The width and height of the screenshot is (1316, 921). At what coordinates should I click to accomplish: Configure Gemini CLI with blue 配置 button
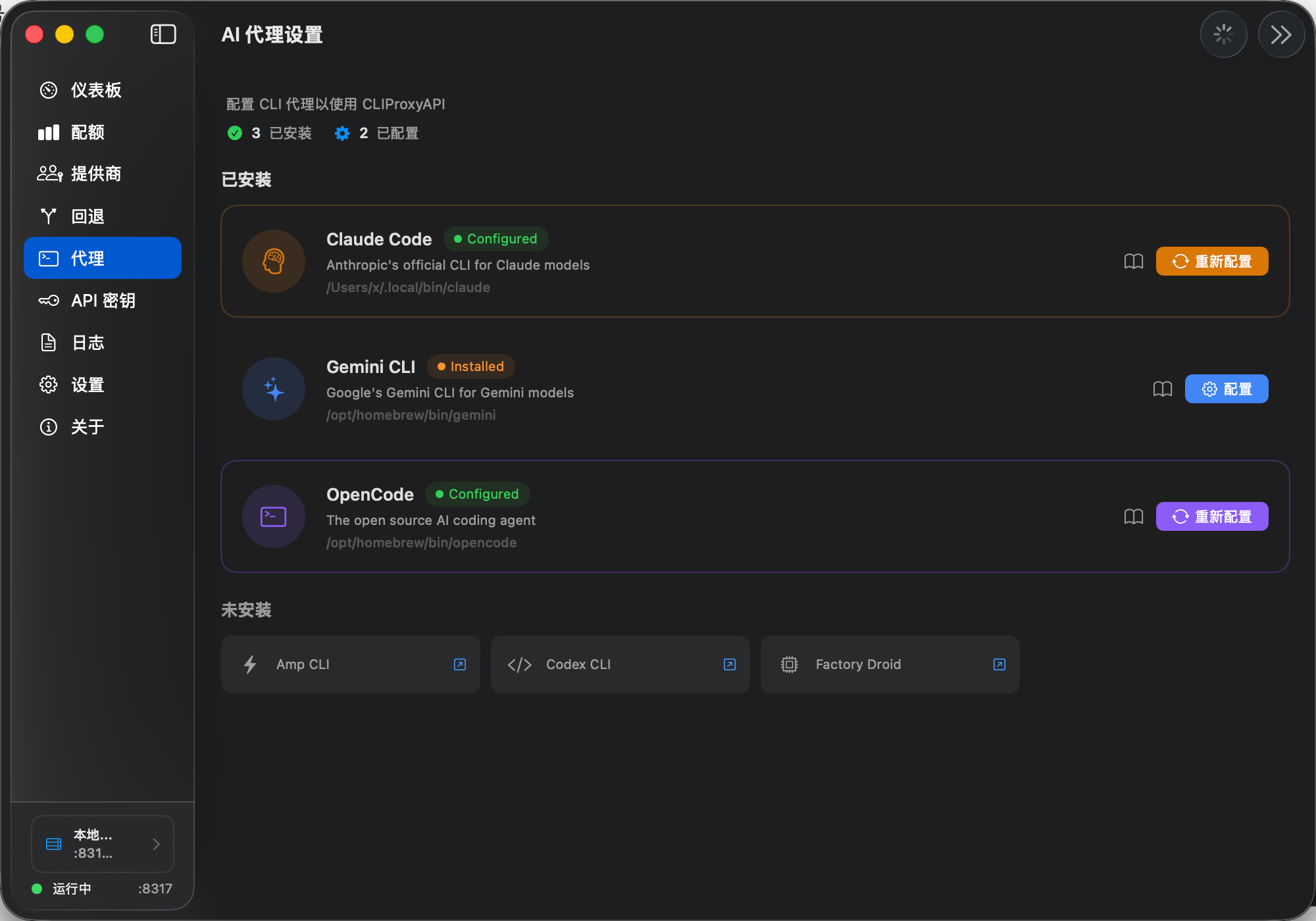(x=1226, y=389)
